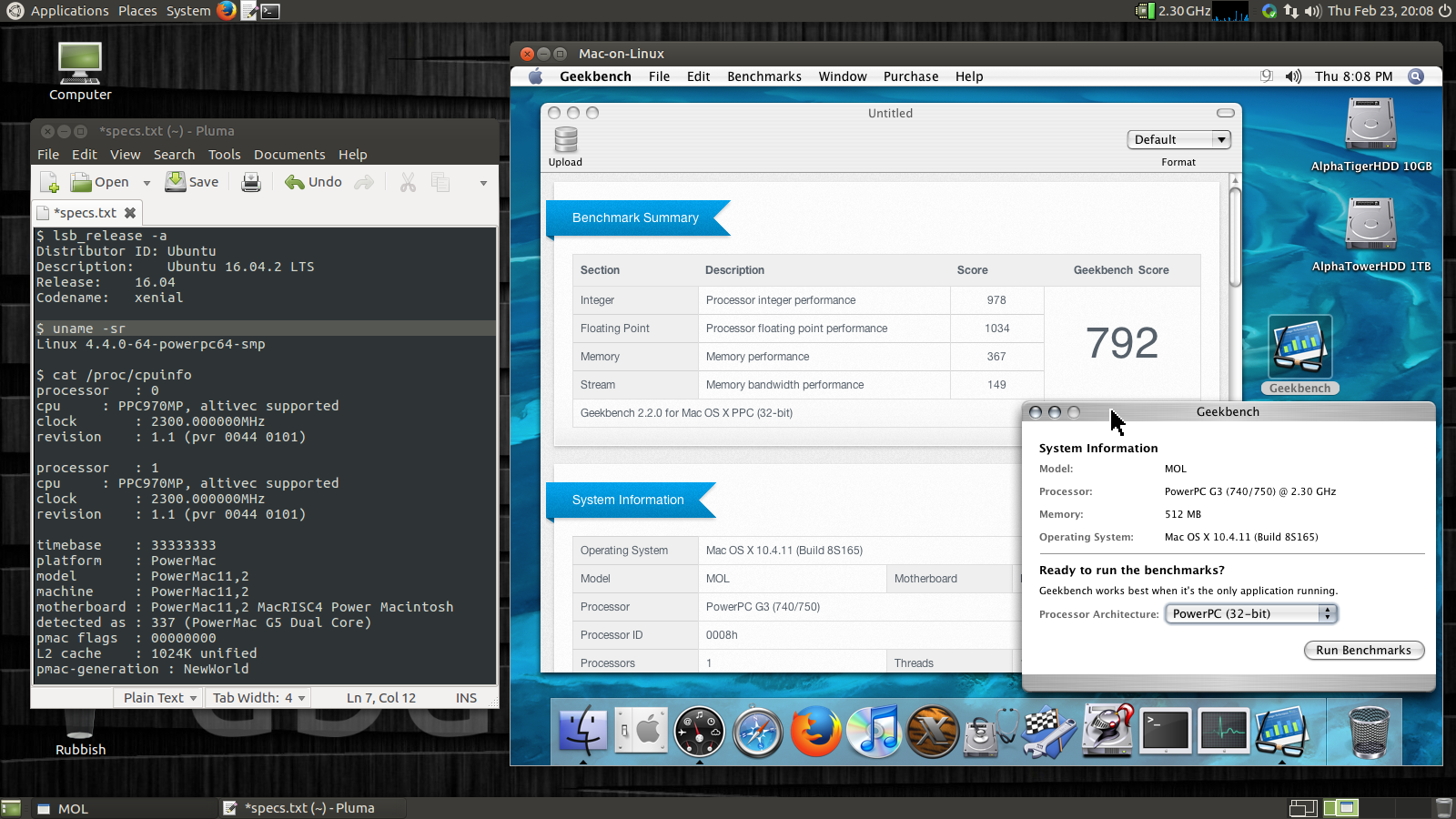This screenshot has height=819, width=1456.
Task: Click Geekbench app menu title
Action: coord(595,76)
